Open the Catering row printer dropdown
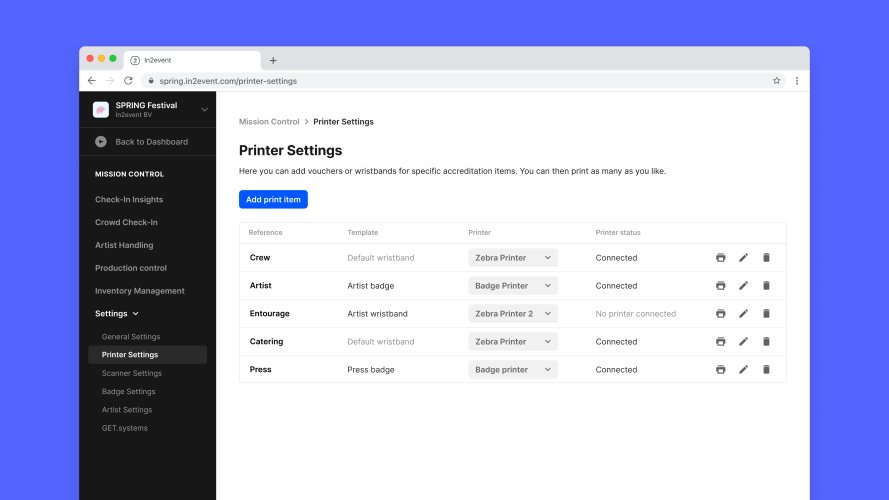This screenshot has width=889, height=500. click(513, 341)
